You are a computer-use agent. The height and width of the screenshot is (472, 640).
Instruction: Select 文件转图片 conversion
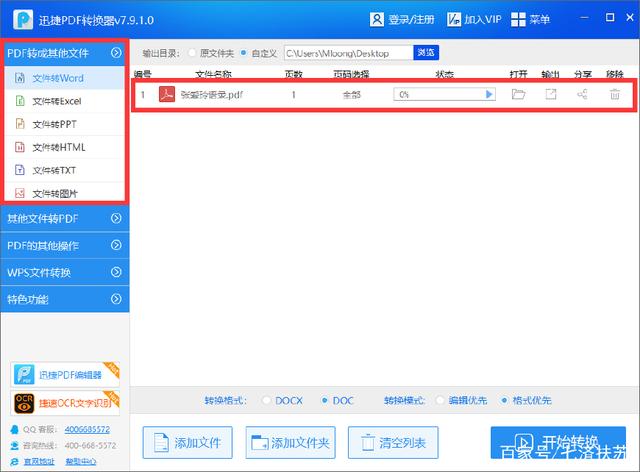pyautogui.click(x=64, y=193)
